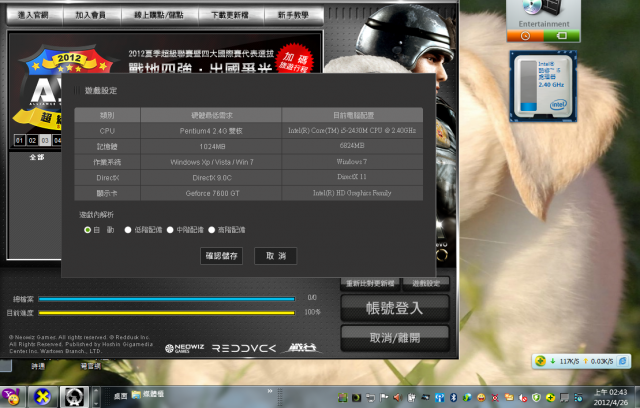The image size is (640, 408).
Task: Open the 新手教學 beginner tutorial tab
Action: point(293,16)
